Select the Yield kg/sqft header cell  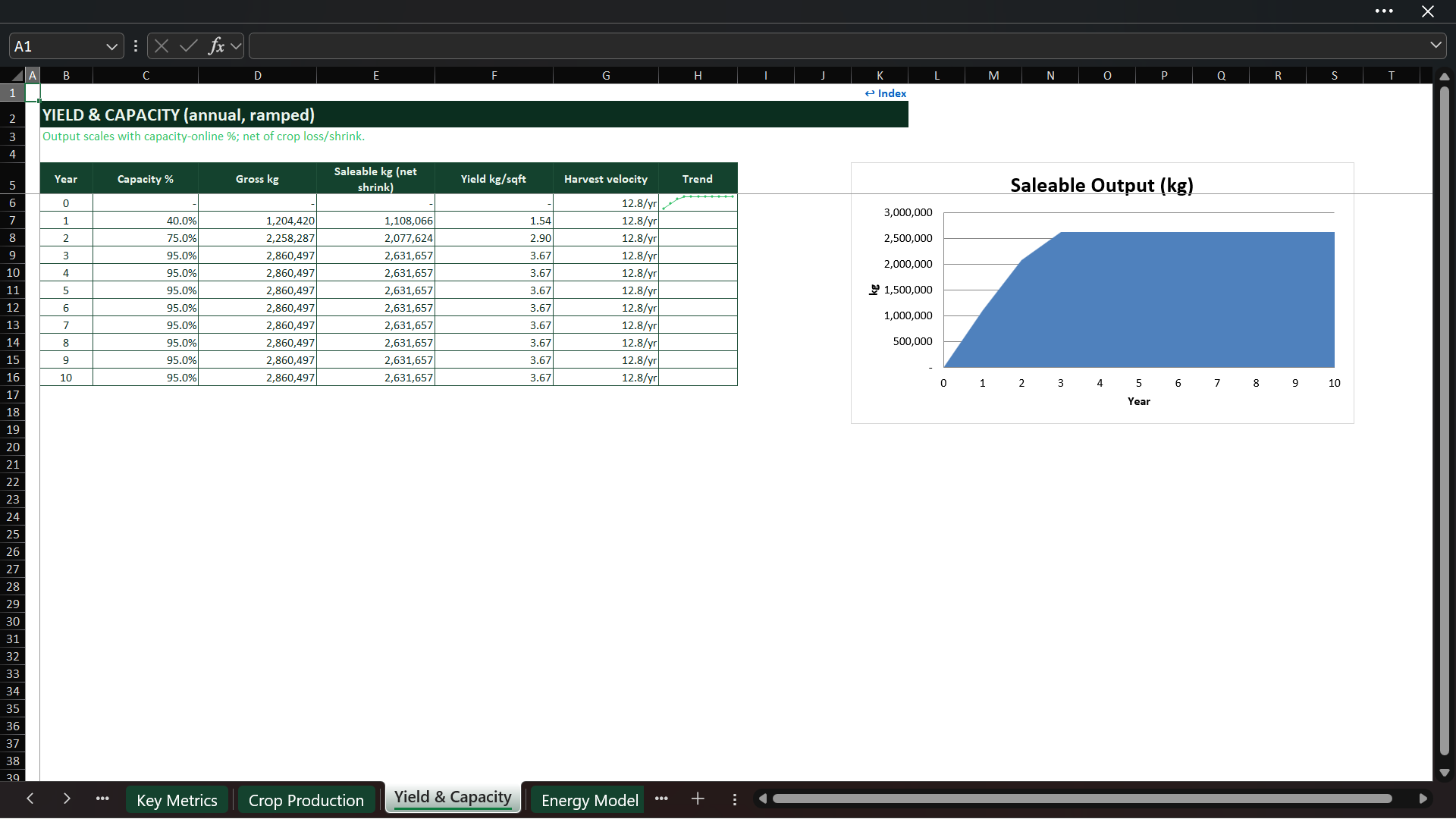tap(494, 179)
